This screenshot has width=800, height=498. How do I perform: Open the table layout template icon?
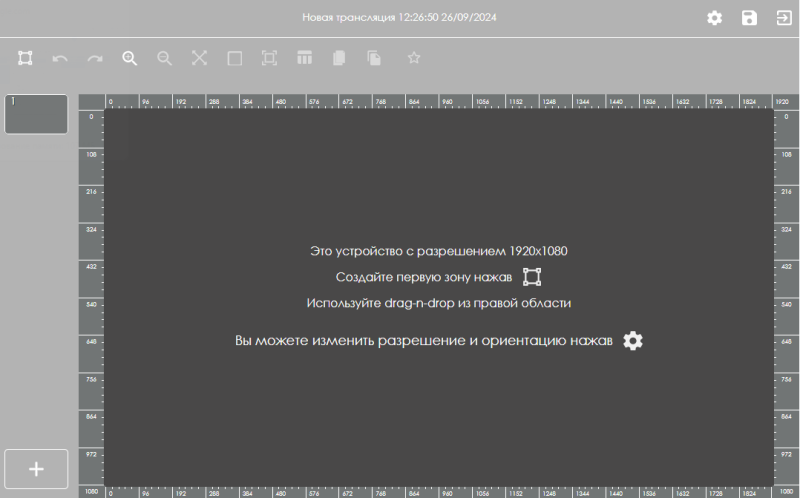click(304, 58)
